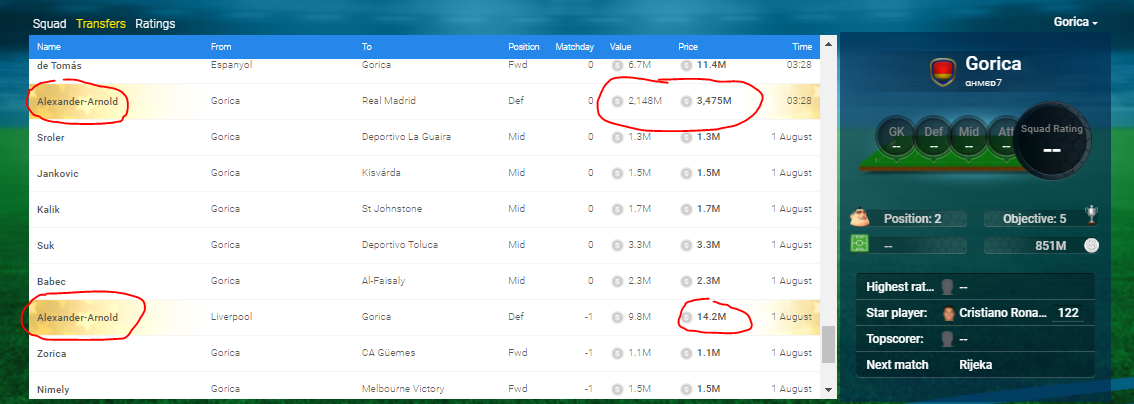This screenshot has height=404, width=1134.
Task: Open the Ratings tab
Action: click(x=155, y=24)
